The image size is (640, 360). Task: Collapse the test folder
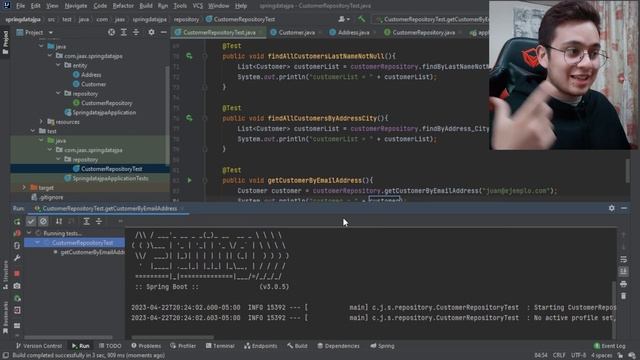[33, 131]
